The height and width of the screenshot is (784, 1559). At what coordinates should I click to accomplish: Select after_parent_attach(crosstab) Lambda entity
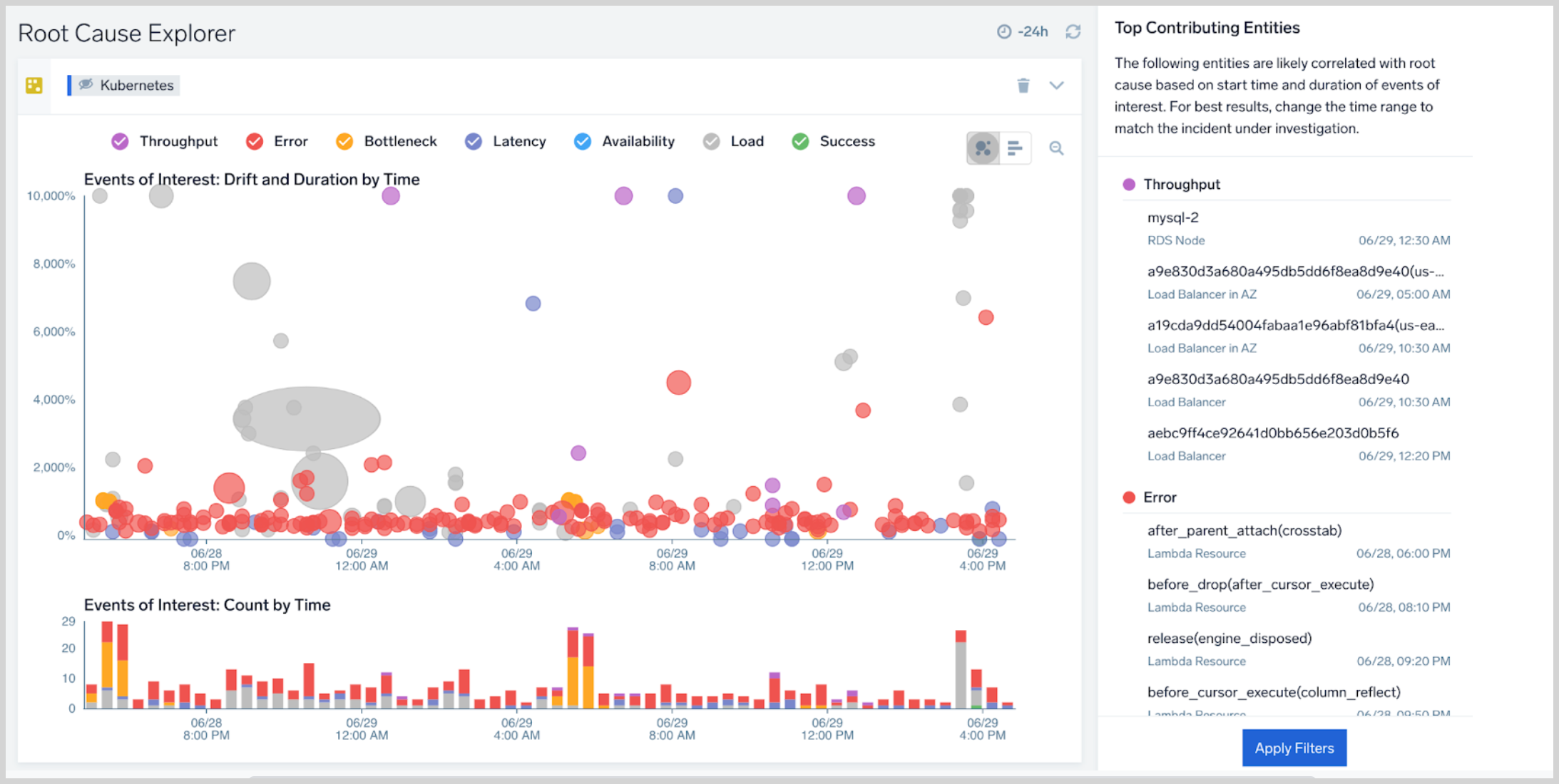coord(1244,530)
